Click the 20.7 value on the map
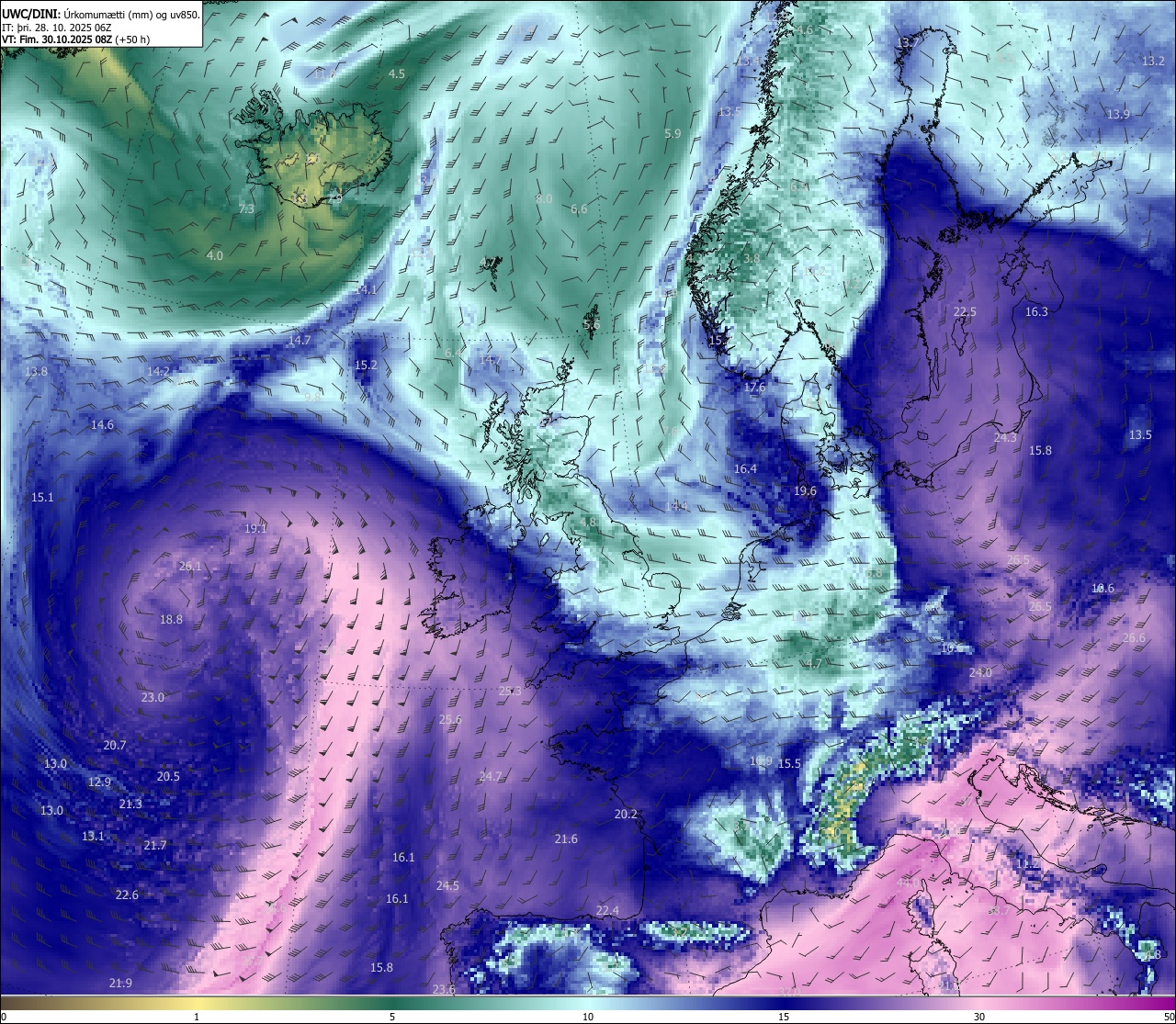 click(x=115, y=746)
